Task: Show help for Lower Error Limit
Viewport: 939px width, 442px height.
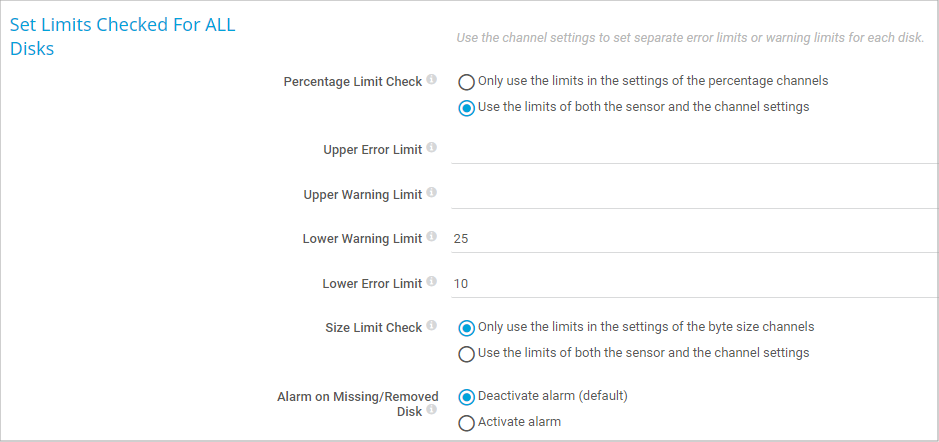Action: pyautogui.click(x=432, y=282)
